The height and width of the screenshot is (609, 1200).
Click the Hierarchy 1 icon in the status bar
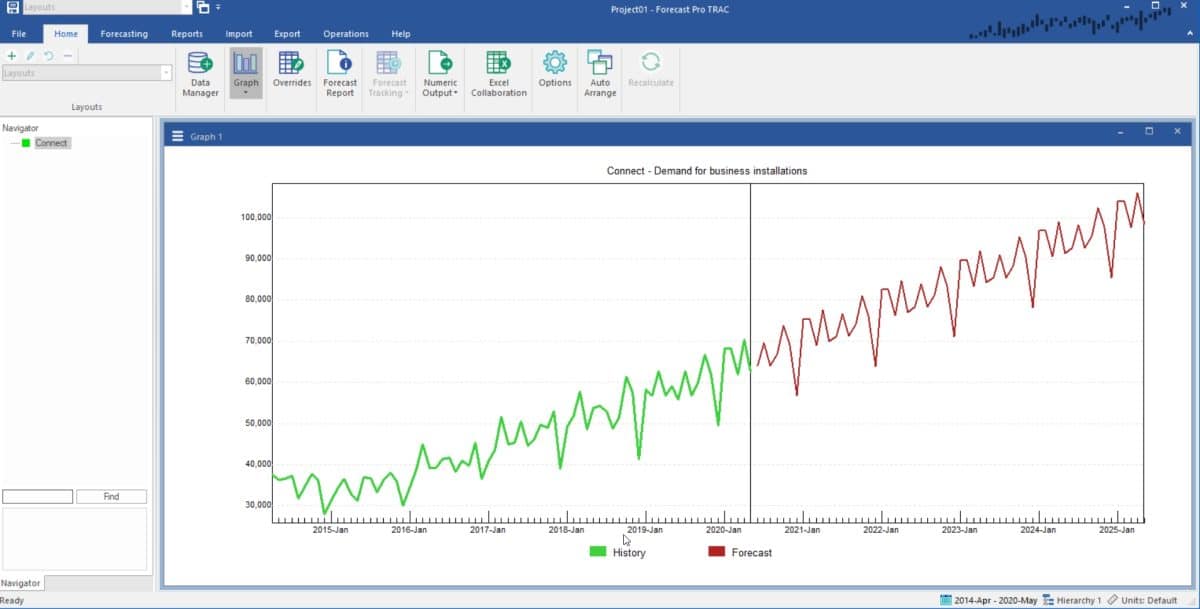(x=1048, y=600)
